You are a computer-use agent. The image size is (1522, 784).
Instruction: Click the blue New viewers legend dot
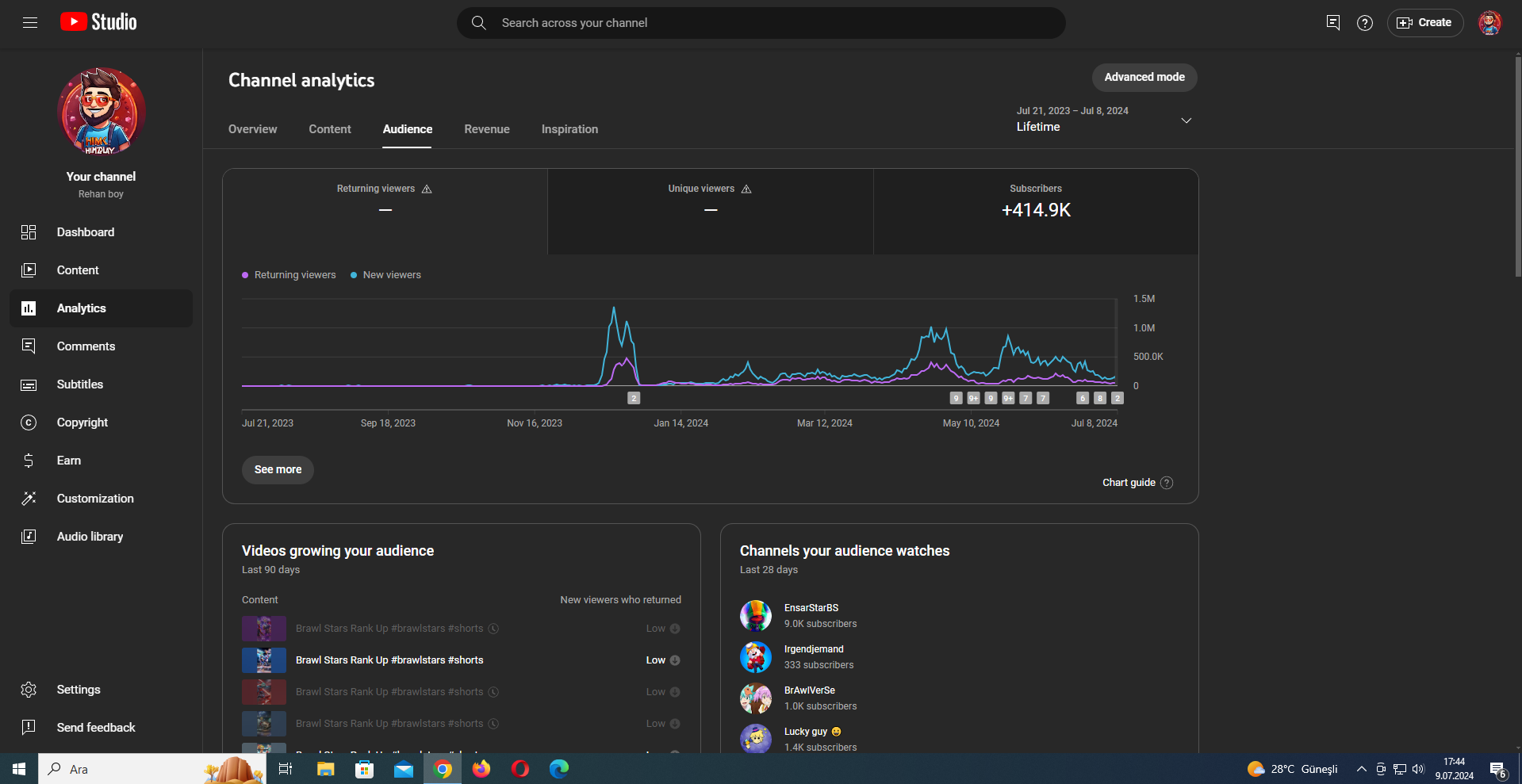354,275
